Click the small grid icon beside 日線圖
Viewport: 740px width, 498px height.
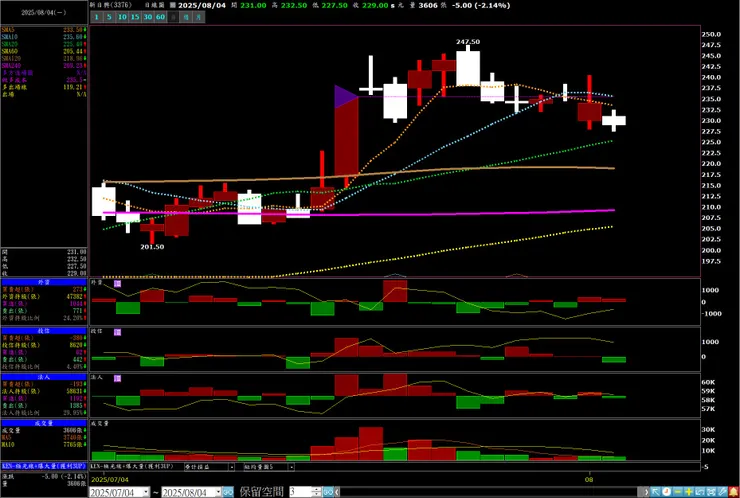tap(173, 5)
